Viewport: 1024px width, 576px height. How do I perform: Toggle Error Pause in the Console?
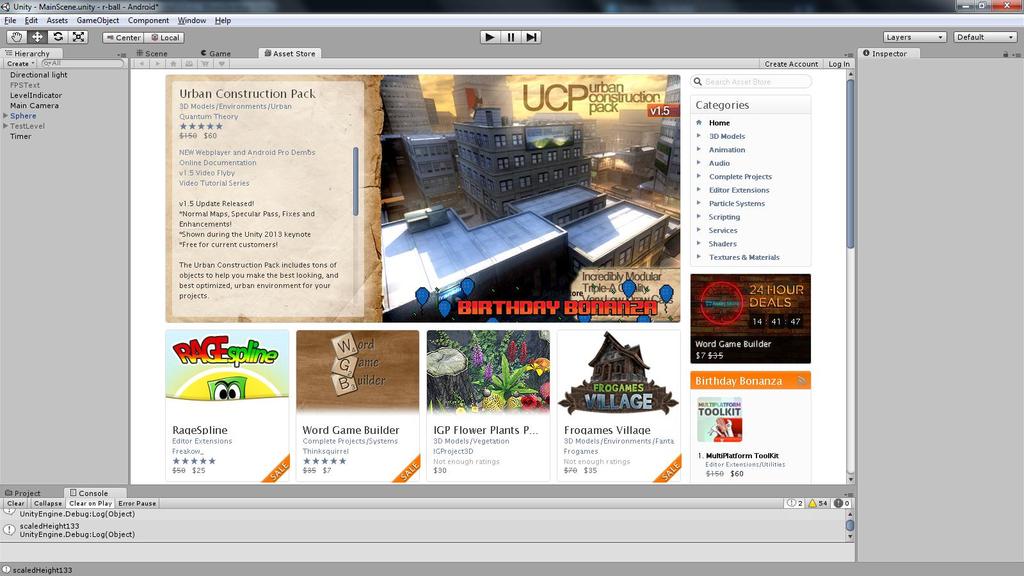coord(137,504)
